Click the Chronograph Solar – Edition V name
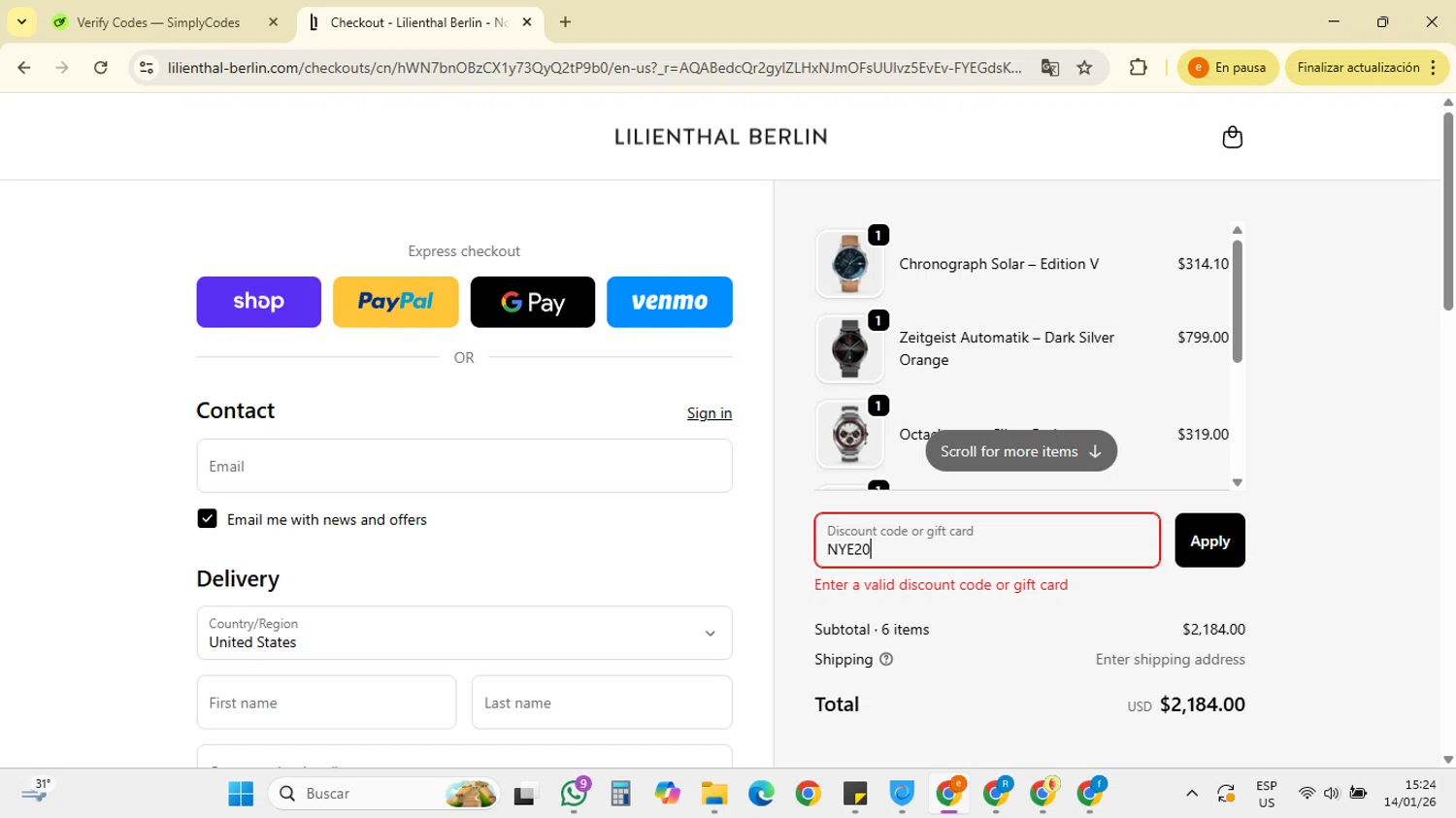The height and width of the screenshot is (818, 1456). coord(999,264)
